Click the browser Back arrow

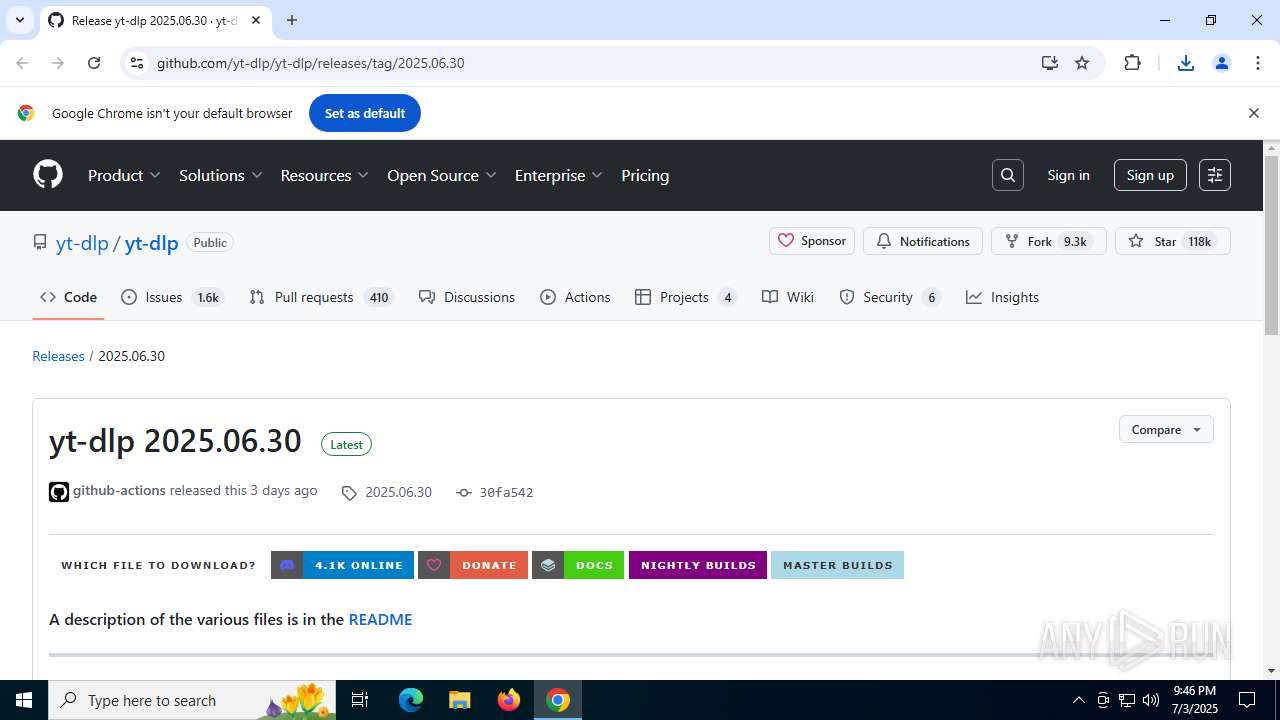[x=22, y=63]
